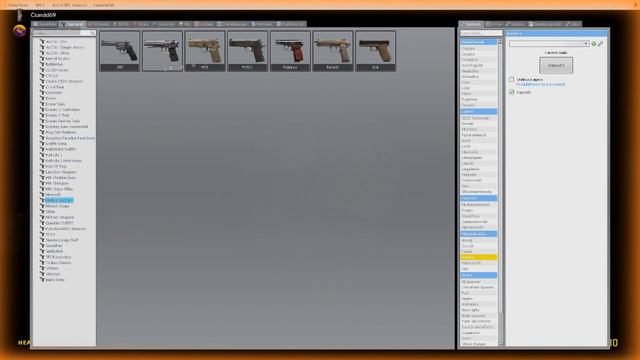The image size is (640, 360).
Task: Open the CW 2.0 weapon category
Action: click(51, 76)
